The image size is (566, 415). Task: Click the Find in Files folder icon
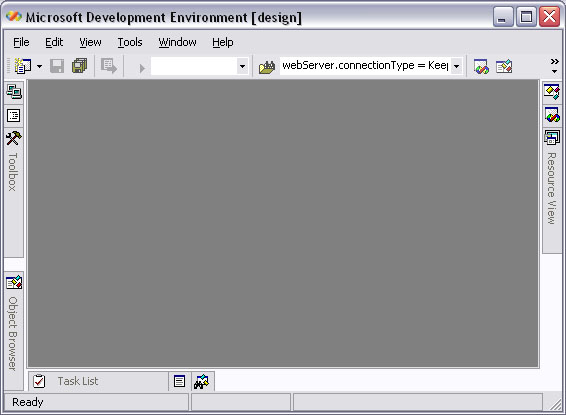267,67
